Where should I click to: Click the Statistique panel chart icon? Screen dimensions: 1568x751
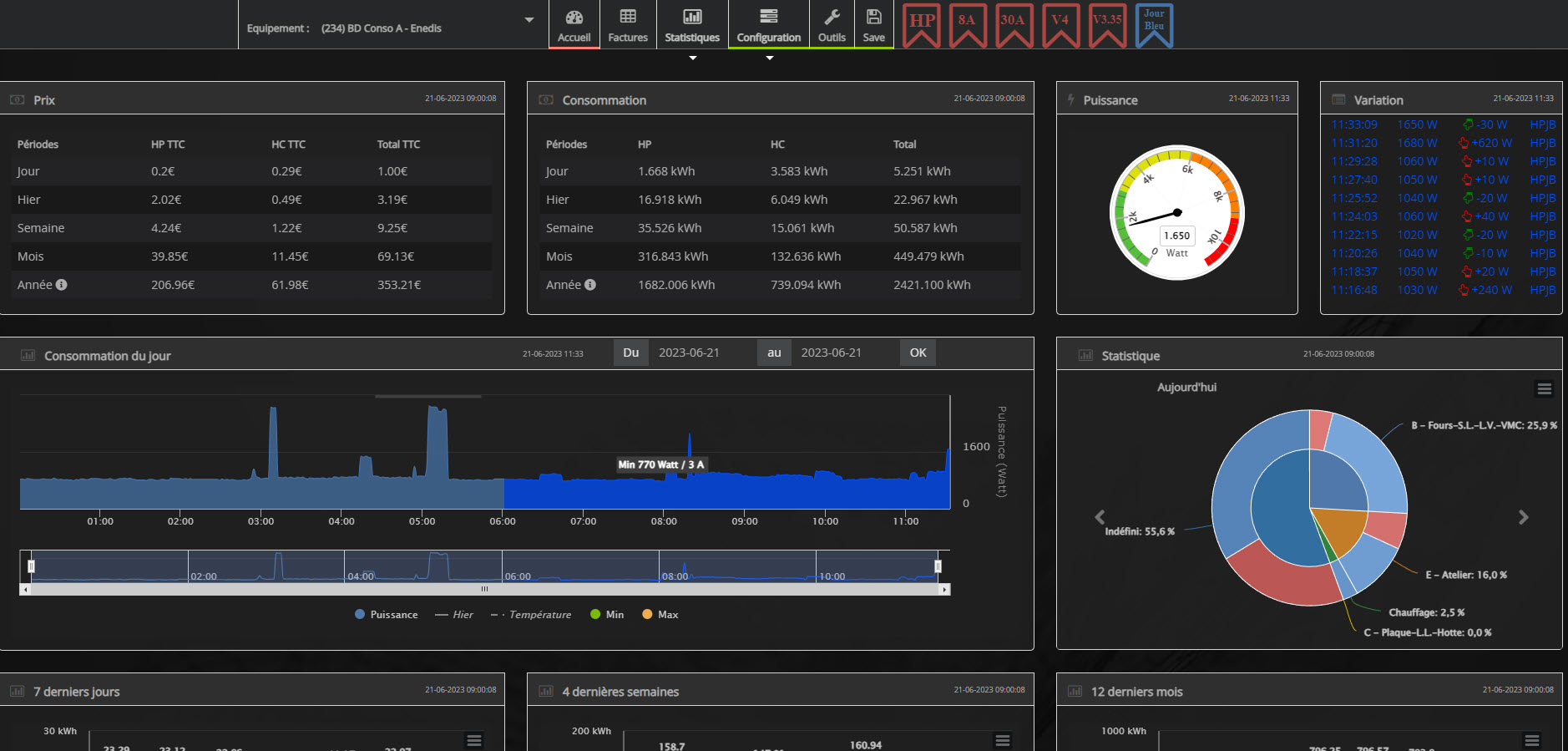pos(1085,355)
